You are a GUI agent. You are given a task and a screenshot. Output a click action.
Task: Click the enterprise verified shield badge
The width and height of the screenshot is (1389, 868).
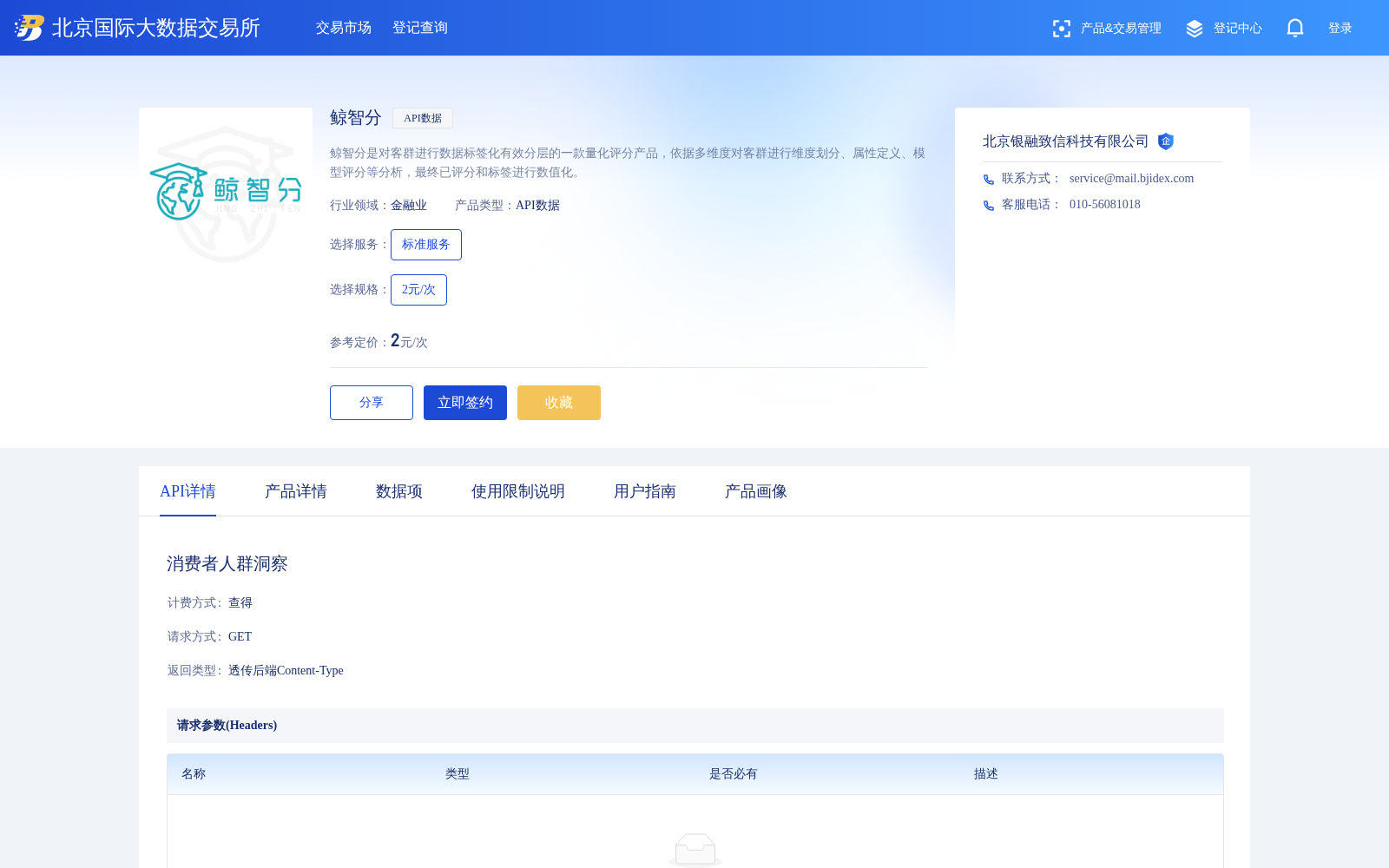pyautogui.click(x=1166, y=141)
